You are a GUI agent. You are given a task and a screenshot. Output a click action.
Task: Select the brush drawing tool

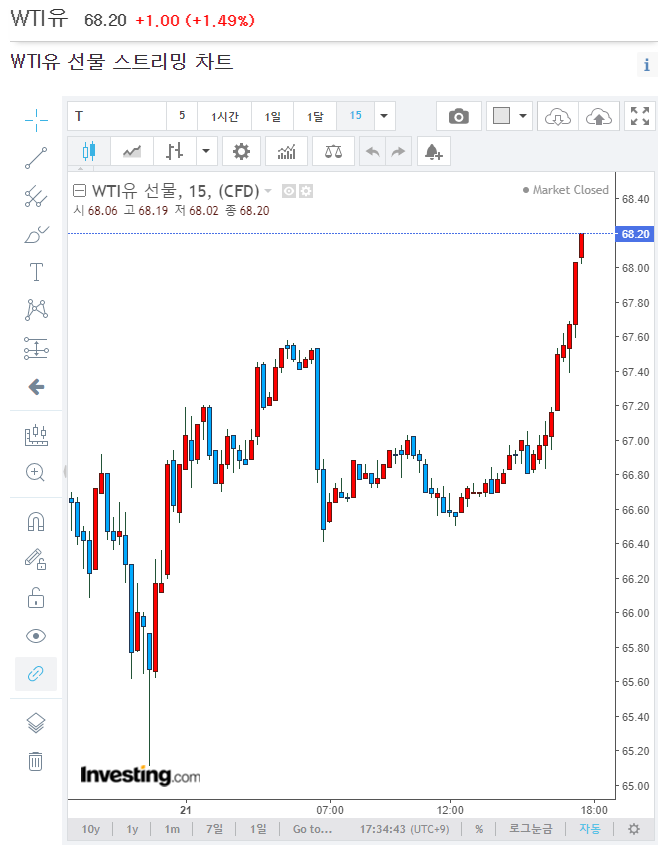pos(36,234)
